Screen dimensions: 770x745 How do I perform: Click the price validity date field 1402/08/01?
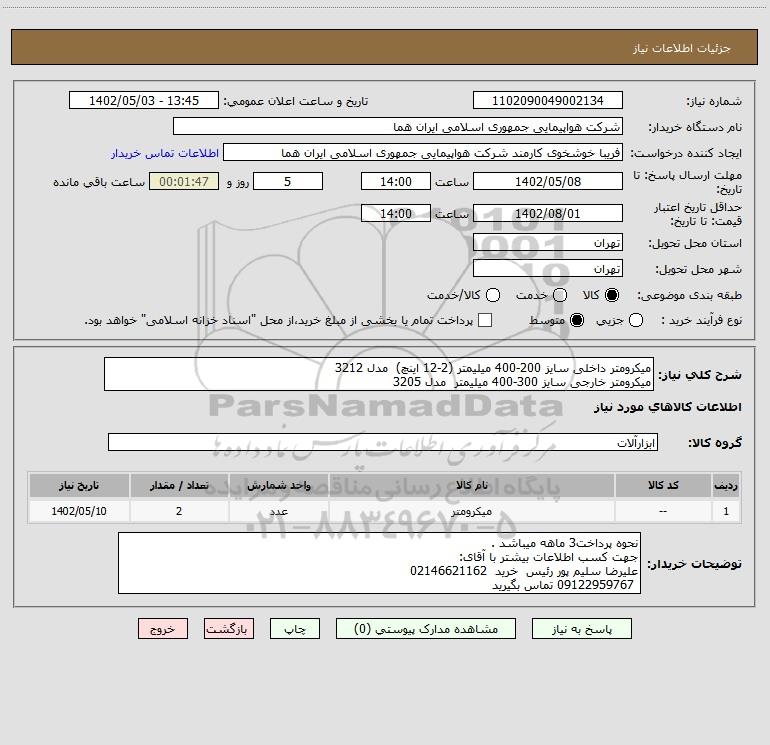pyautogui.click(x=547, y=213)
